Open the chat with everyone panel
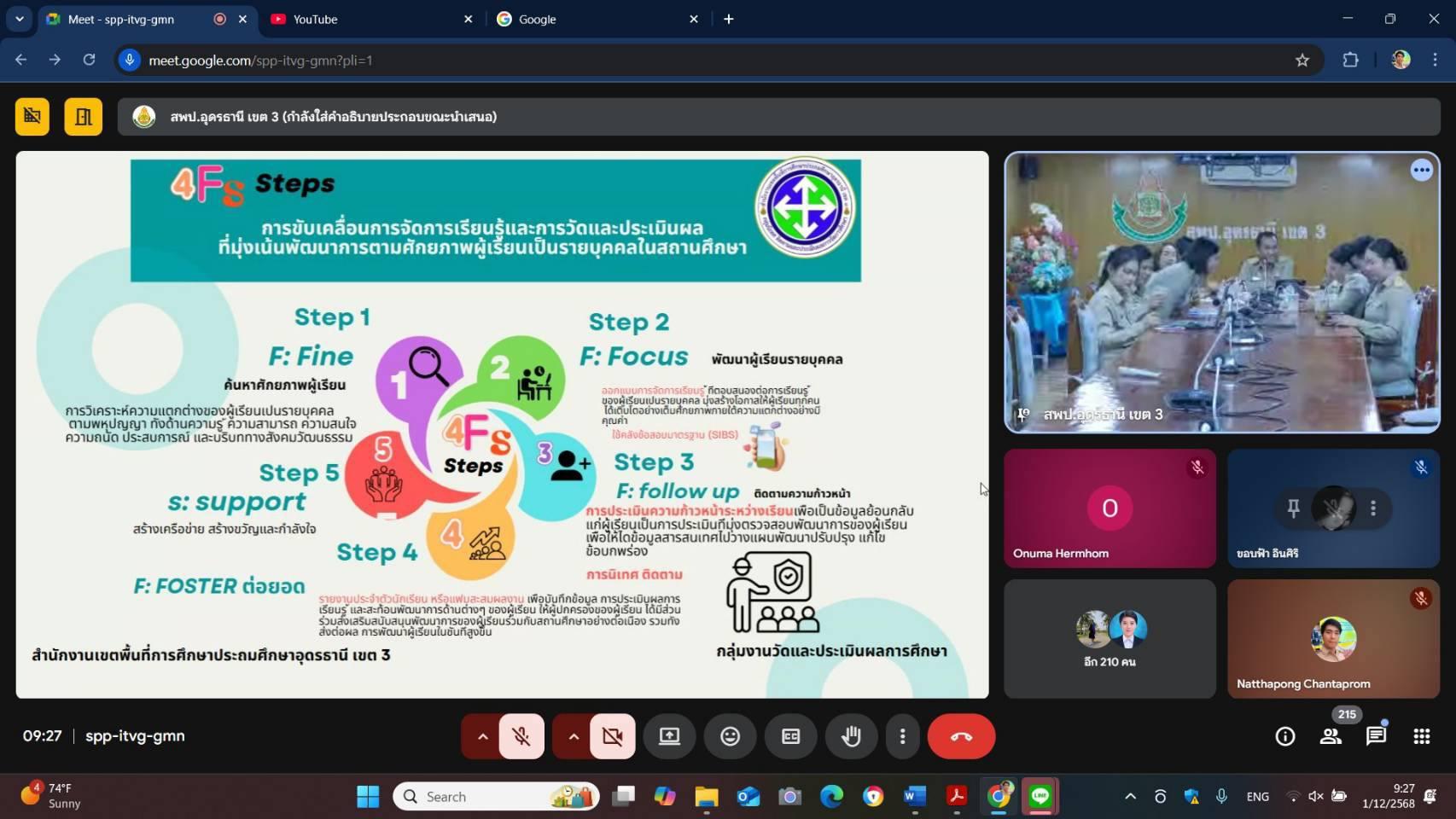This screenshot has width=1456, height=819. pos(1376,736)
